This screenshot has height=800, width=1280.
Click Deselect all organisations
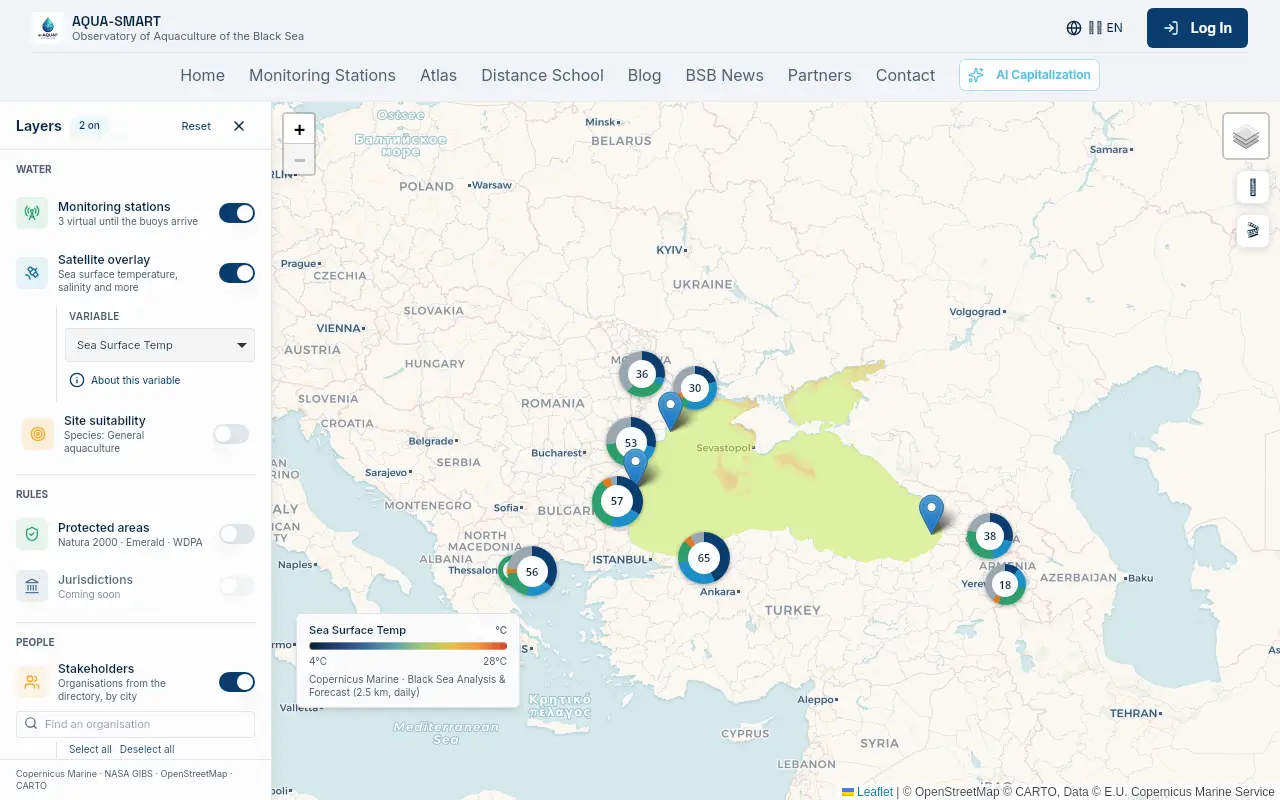(147, 749)
